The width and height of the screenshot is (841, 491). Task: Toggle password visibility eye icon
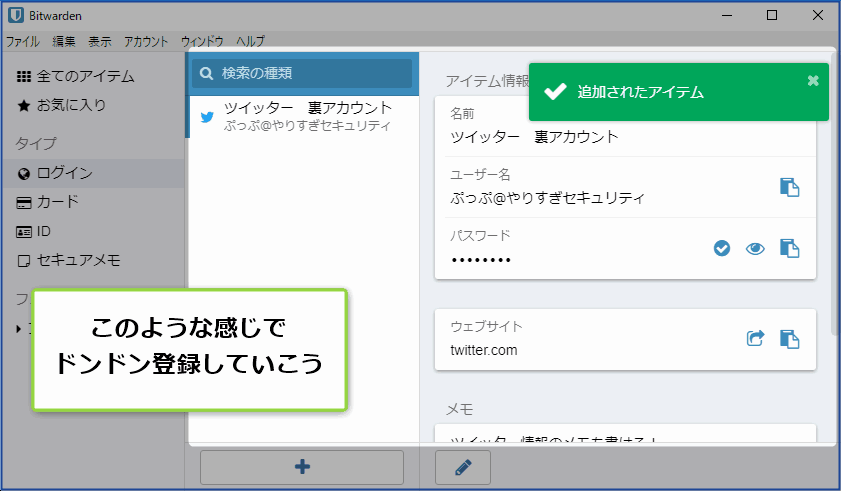[755, 248]
